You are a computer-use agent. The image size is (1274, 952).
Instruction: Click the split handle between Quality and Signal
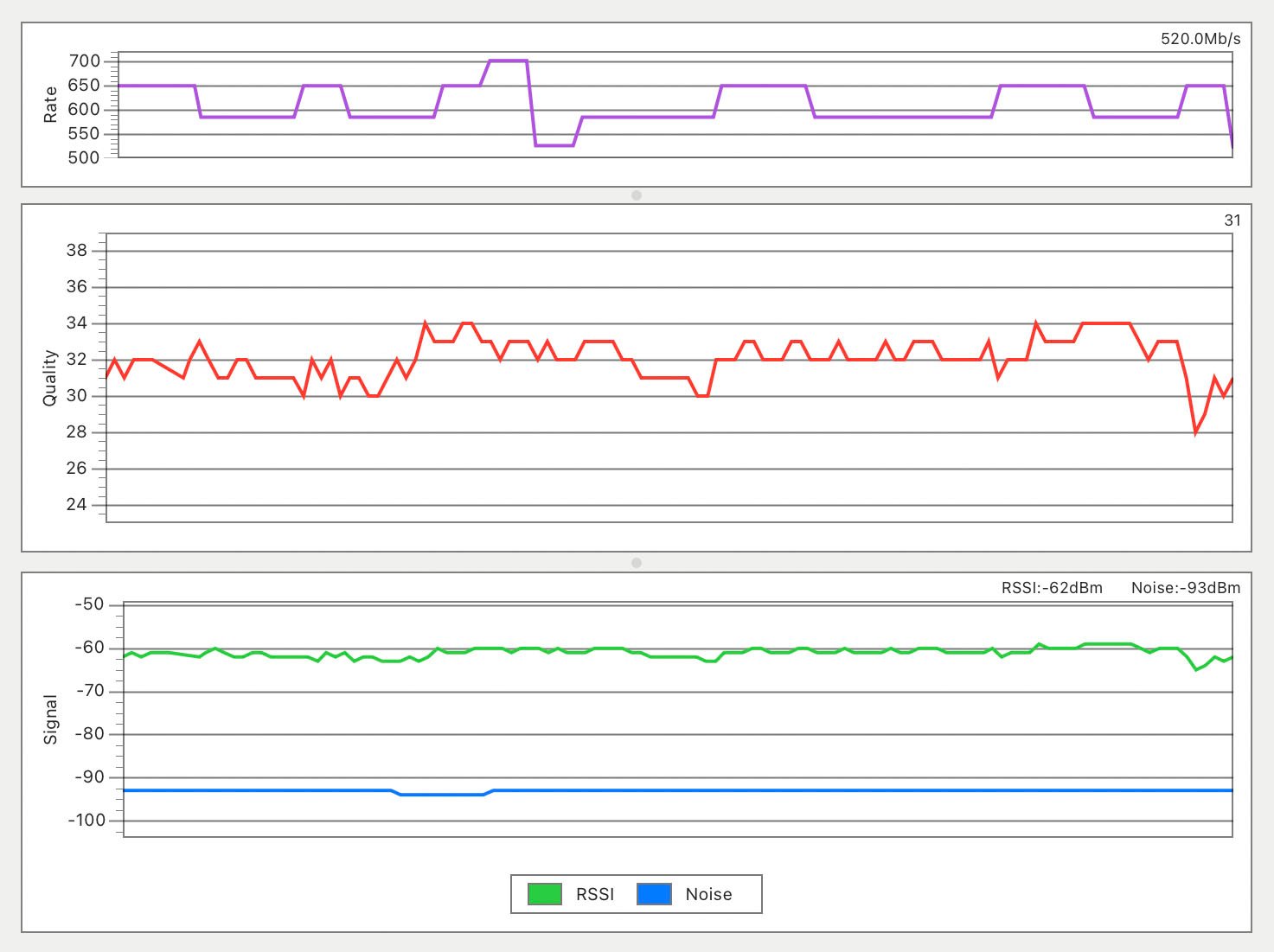(637, 563)
